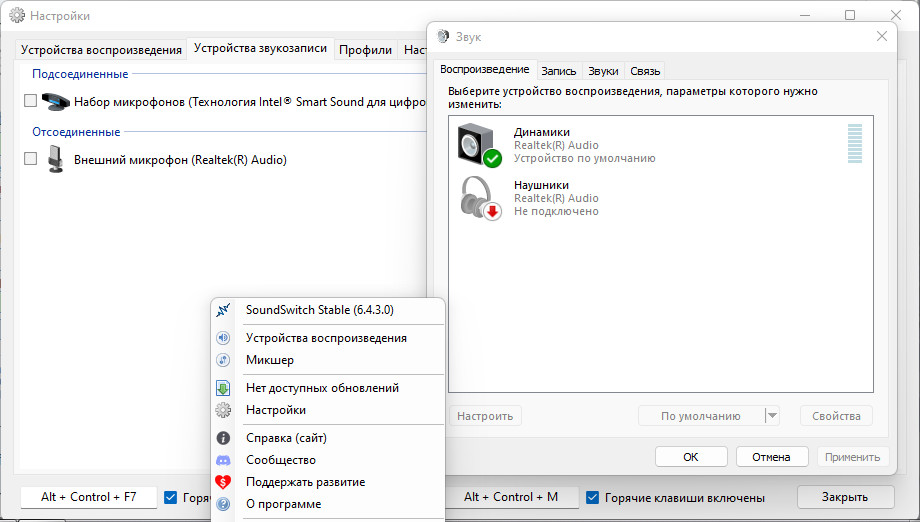920x522 pixels.
Task: Click the Отмена button
Action: pyautogui.click(x=772, y=457)
